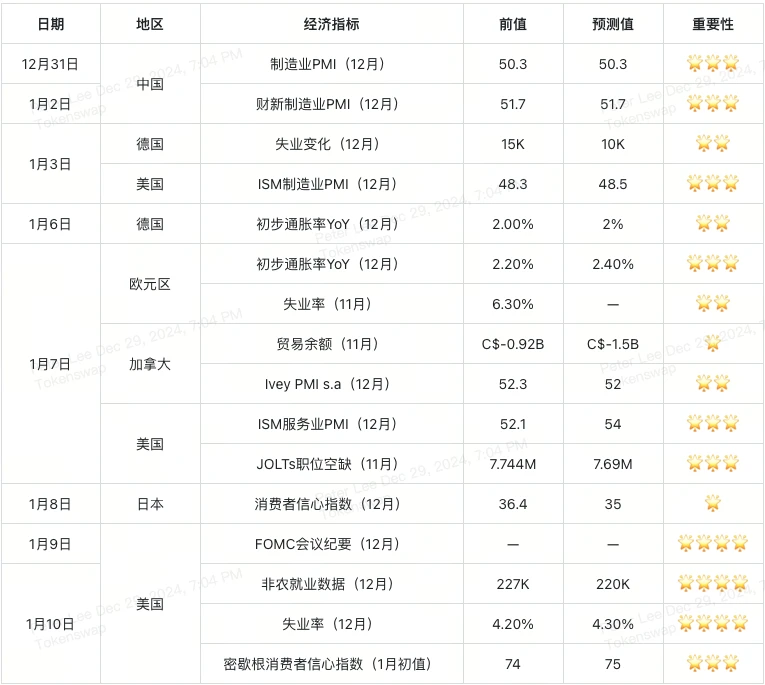Click the two stars for Ivey PMI s.a

[712, 384]
